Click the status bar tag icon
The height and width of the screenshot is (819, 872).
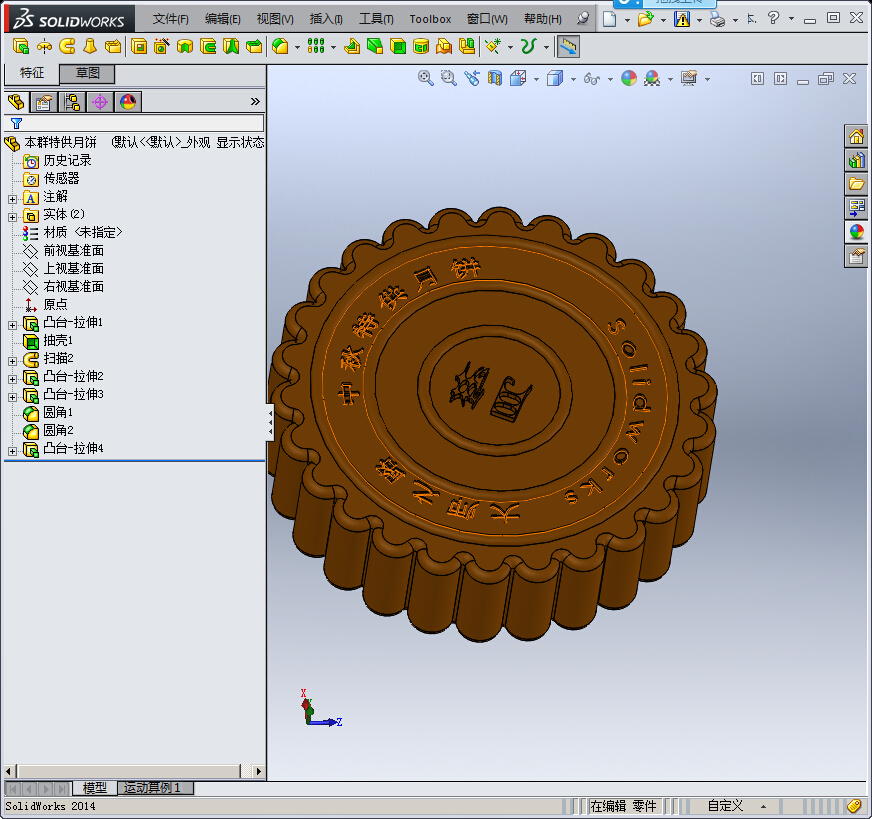point(854,806)
